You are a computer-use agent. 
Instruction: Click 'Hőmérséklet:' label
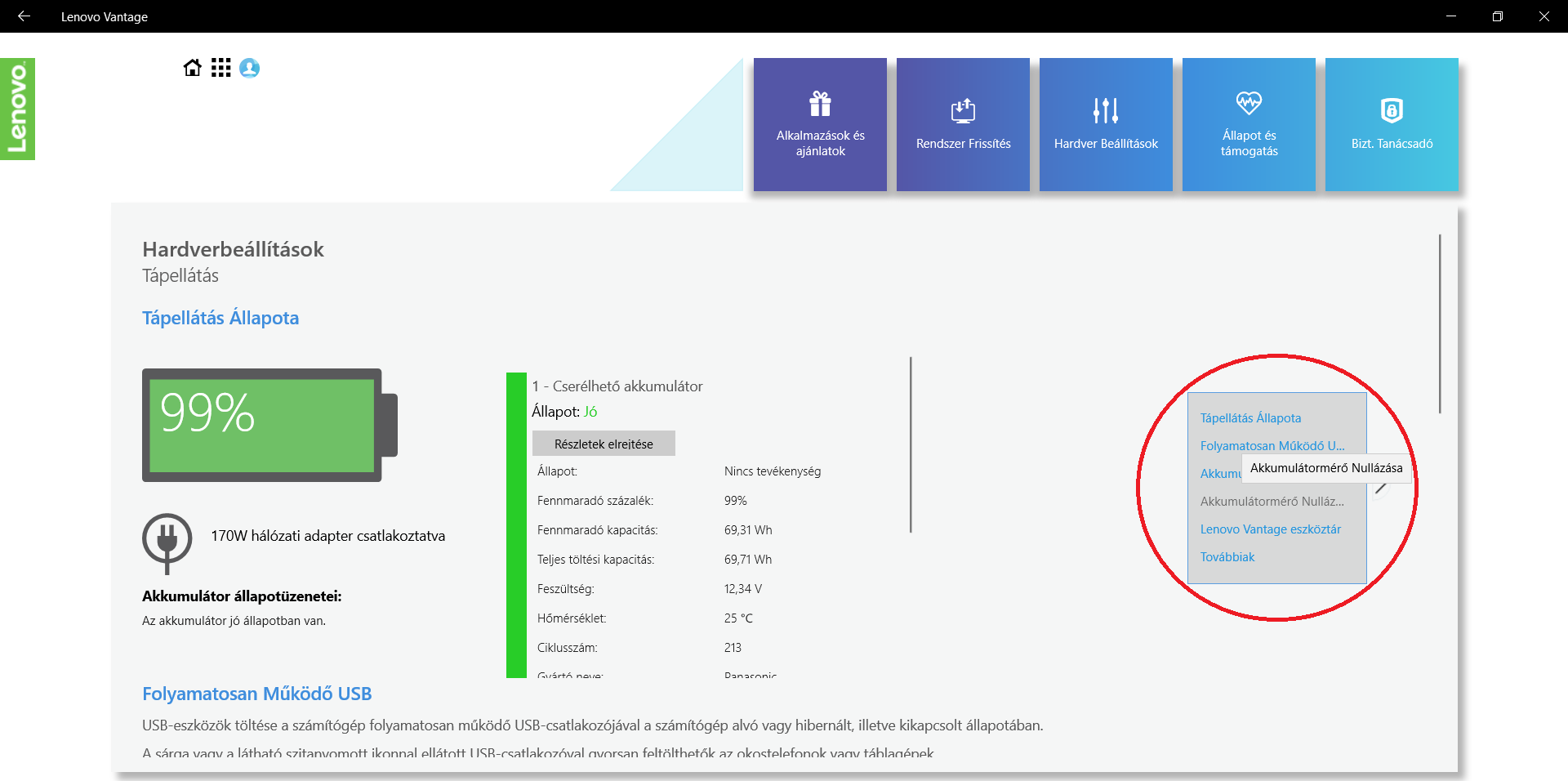coord(572,618)
